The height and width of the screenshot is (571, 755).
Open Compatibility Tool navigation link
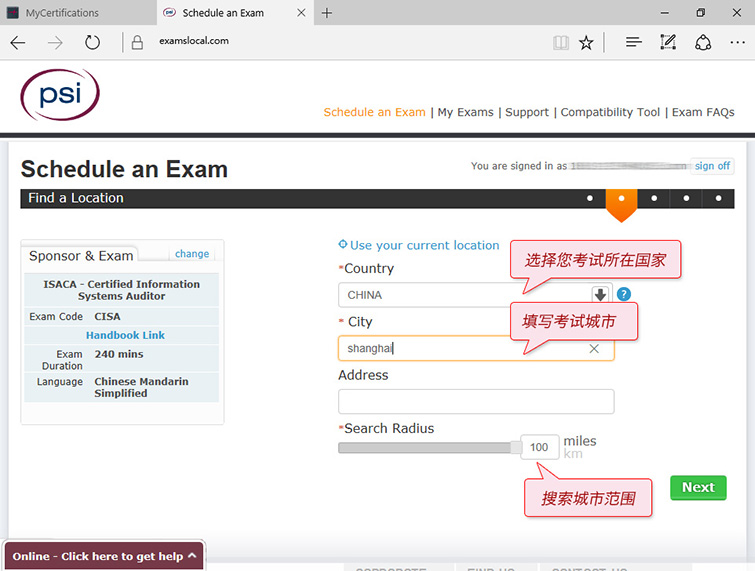point(610,112)
